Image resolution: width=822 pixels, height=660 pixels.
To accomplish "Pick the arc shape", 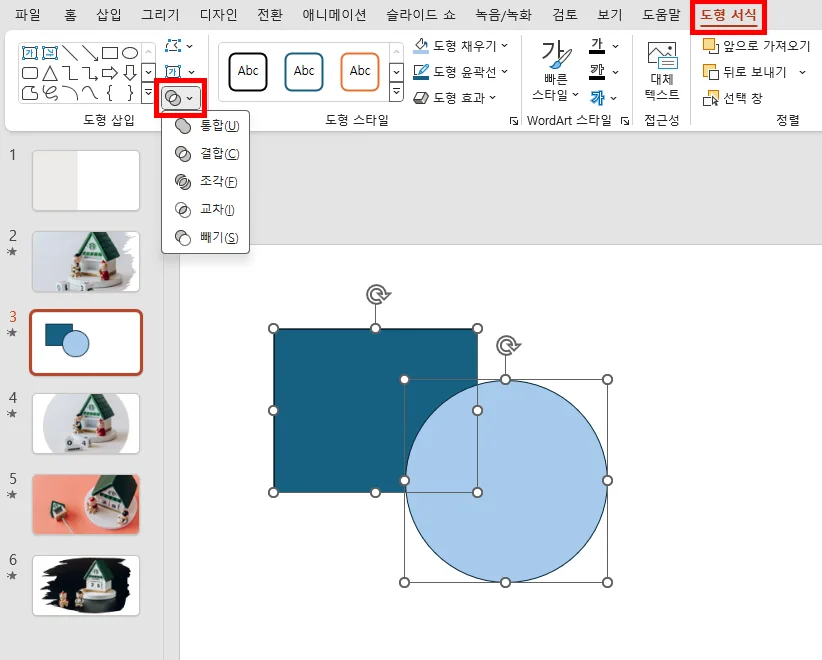I will coord(70,93).
